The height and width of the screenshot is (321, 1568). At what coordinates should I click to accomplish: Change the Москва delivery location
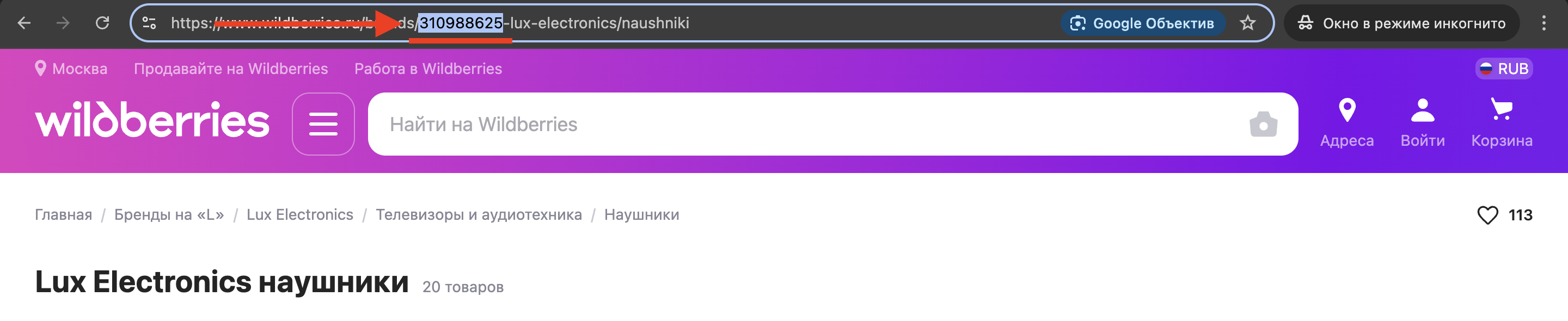(71, 69)
